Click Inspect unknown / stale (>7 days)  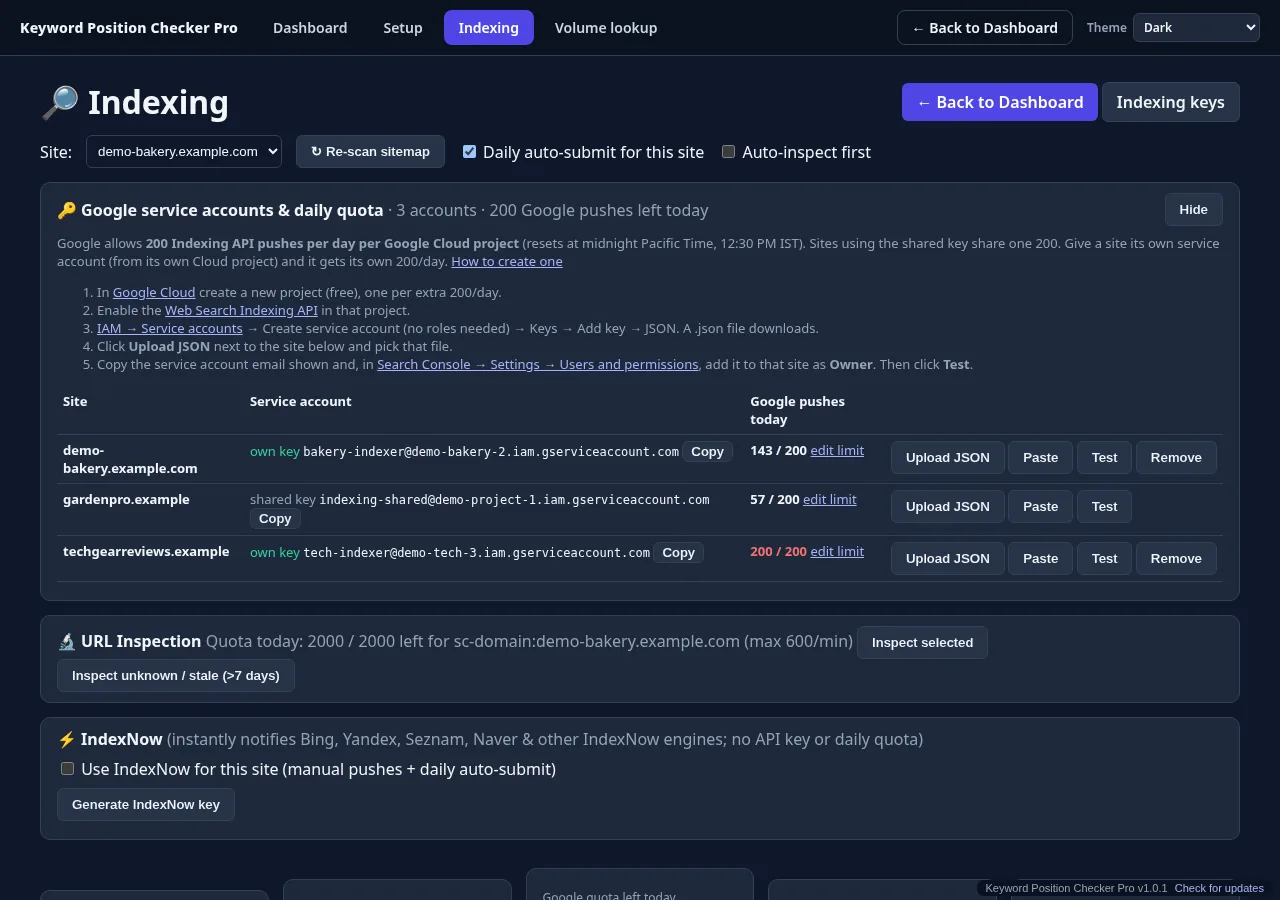(176, 675)
